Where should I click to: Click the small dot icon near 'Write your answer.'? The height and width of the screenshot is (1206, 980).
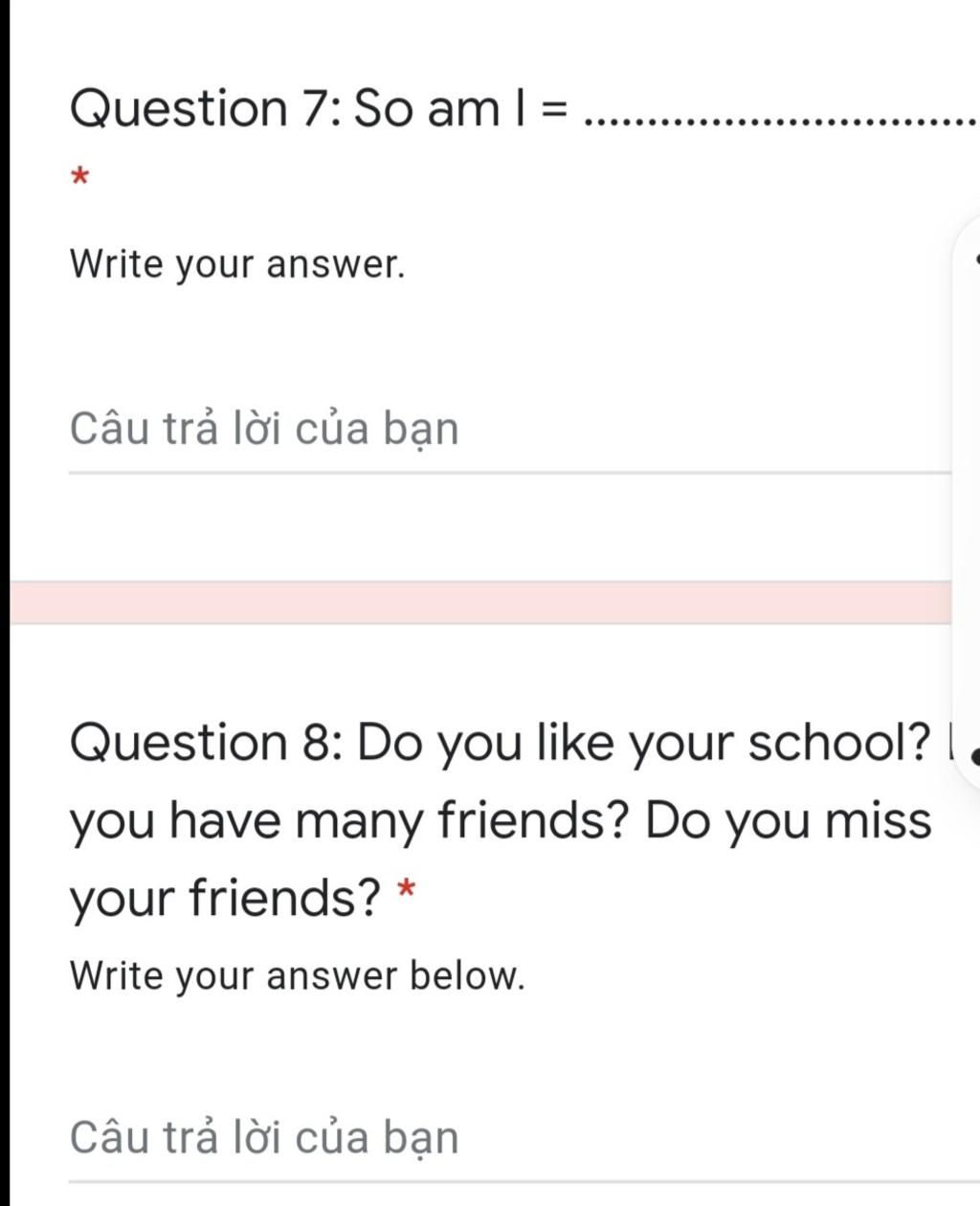click(976, 258)
